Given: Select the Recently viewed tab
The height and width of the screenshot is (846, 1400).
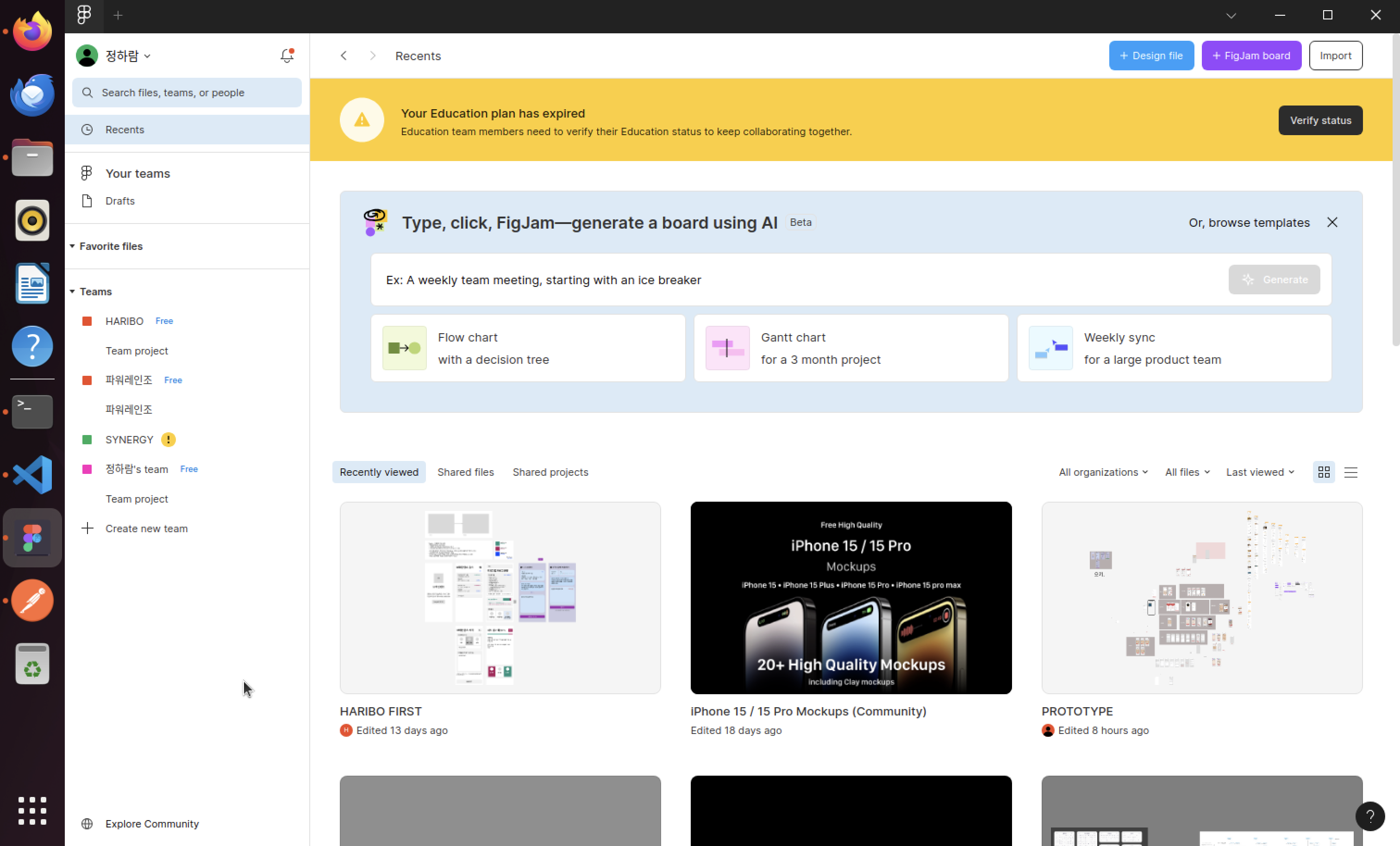Looking at the screenshot, I should 379,472.
